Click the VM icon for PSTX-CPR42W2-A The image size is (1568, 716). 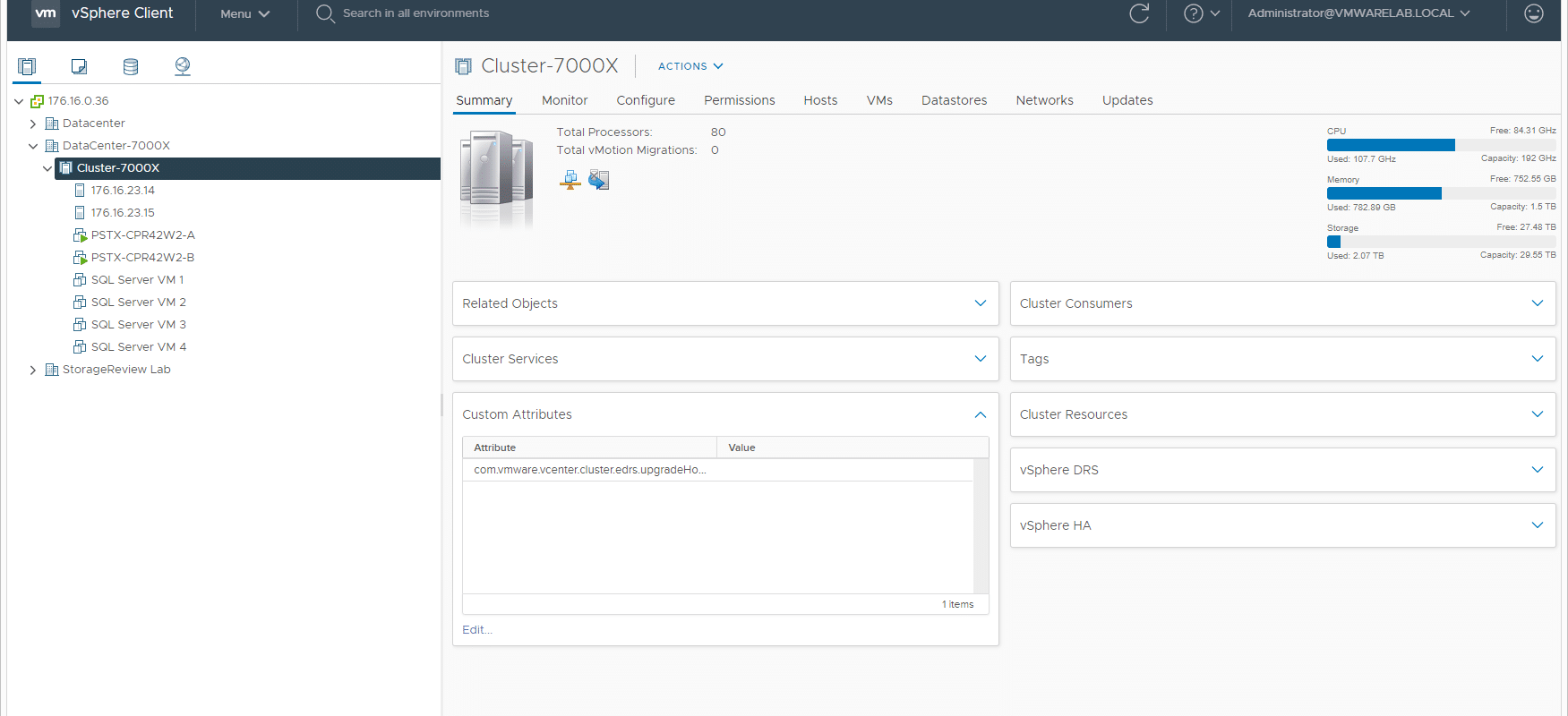click(x=80, y=235)
